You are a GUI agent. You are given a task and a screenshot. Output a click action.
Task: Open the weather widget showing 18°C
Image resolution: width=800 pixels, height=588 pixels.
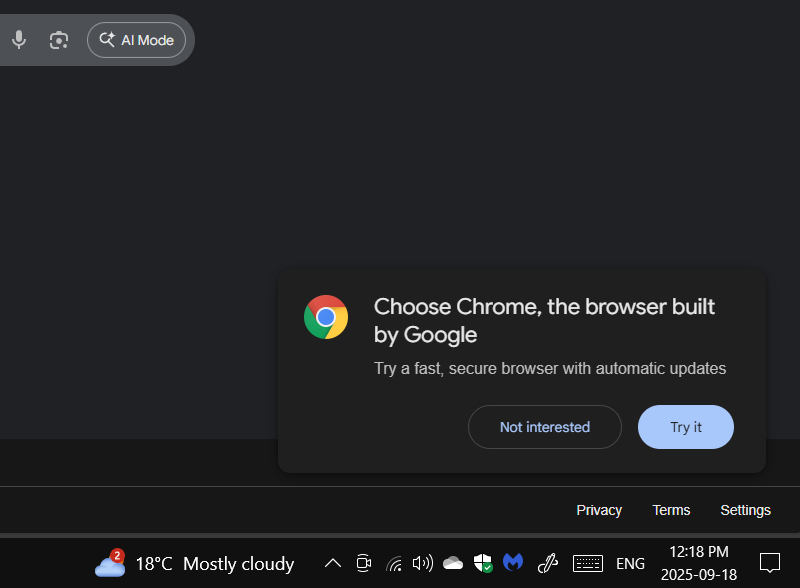(194, 564)
